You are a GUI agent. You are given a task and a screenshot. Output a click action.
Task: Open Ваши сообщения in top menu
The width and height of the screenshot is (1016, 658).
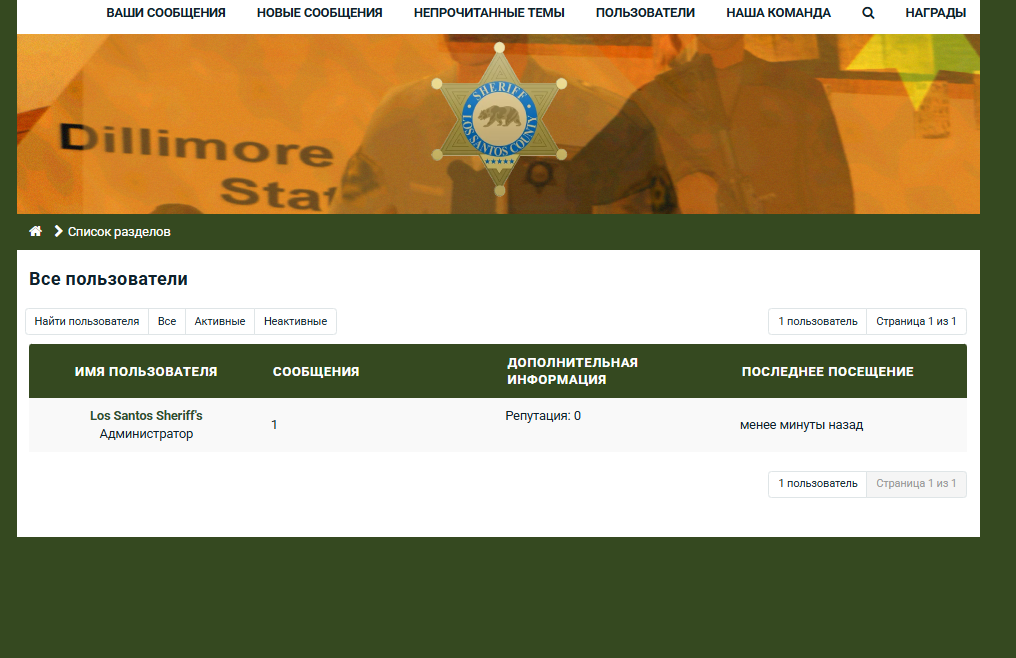coord(166,13)
